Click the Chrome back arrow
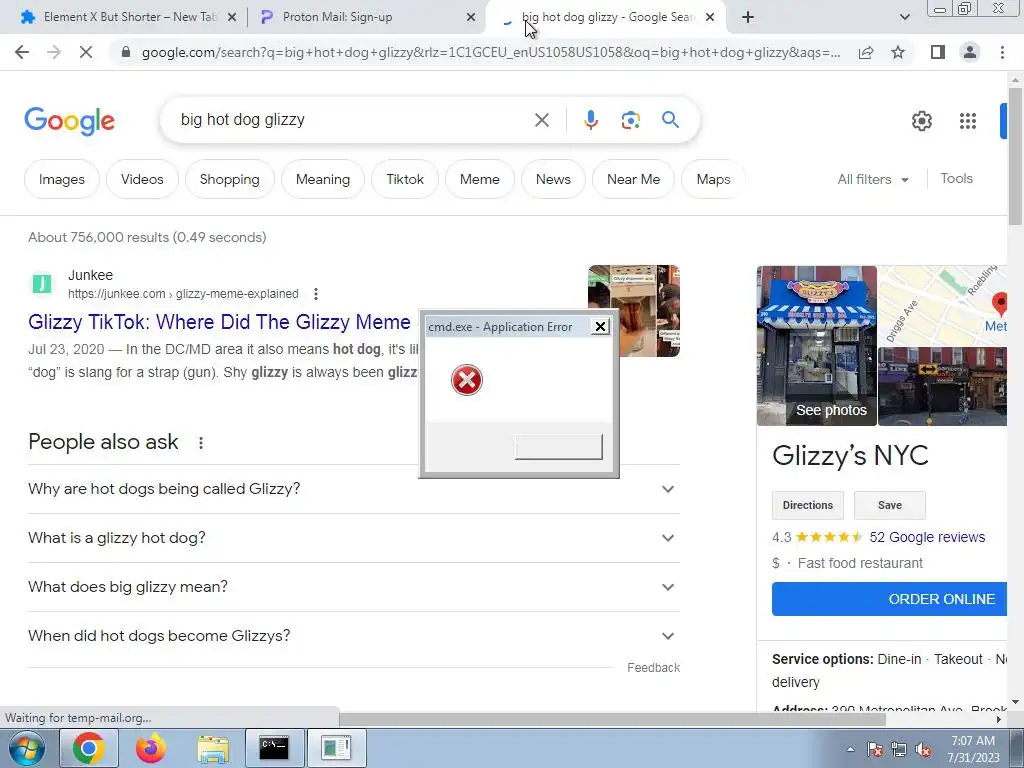The image size is (1024, 768). [22, 52]
